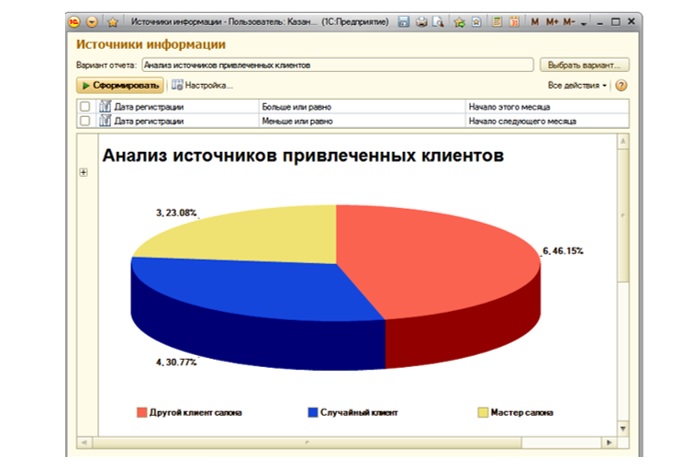Click the vertical scrollbar up arrow
Viewport: 695px width, 466px height.
click(623, 141)
